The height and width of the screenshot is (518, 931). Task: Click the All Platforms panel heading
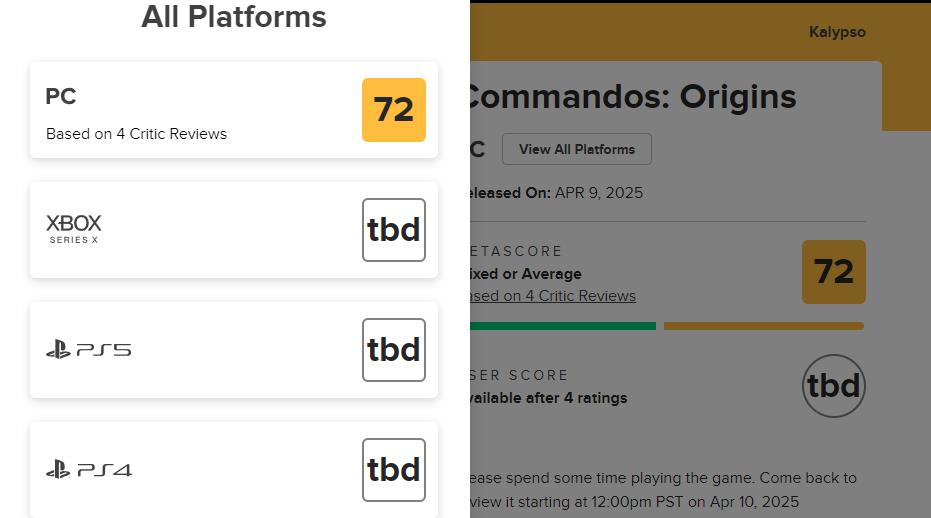pyautogui.click(x=234, y=17)
